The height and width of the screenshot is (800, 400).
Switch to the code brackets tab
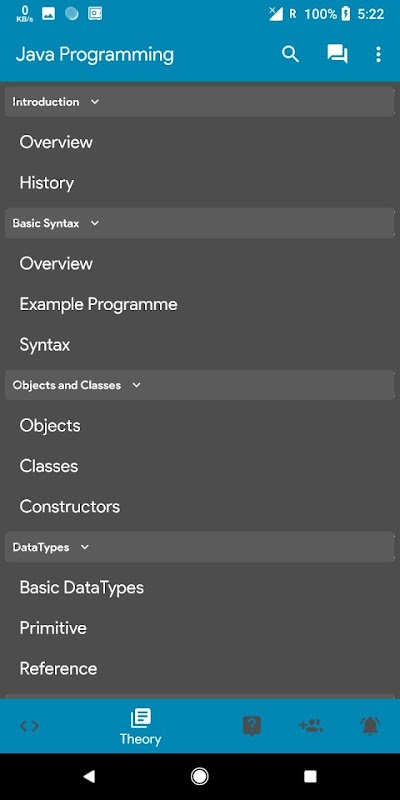29,726
